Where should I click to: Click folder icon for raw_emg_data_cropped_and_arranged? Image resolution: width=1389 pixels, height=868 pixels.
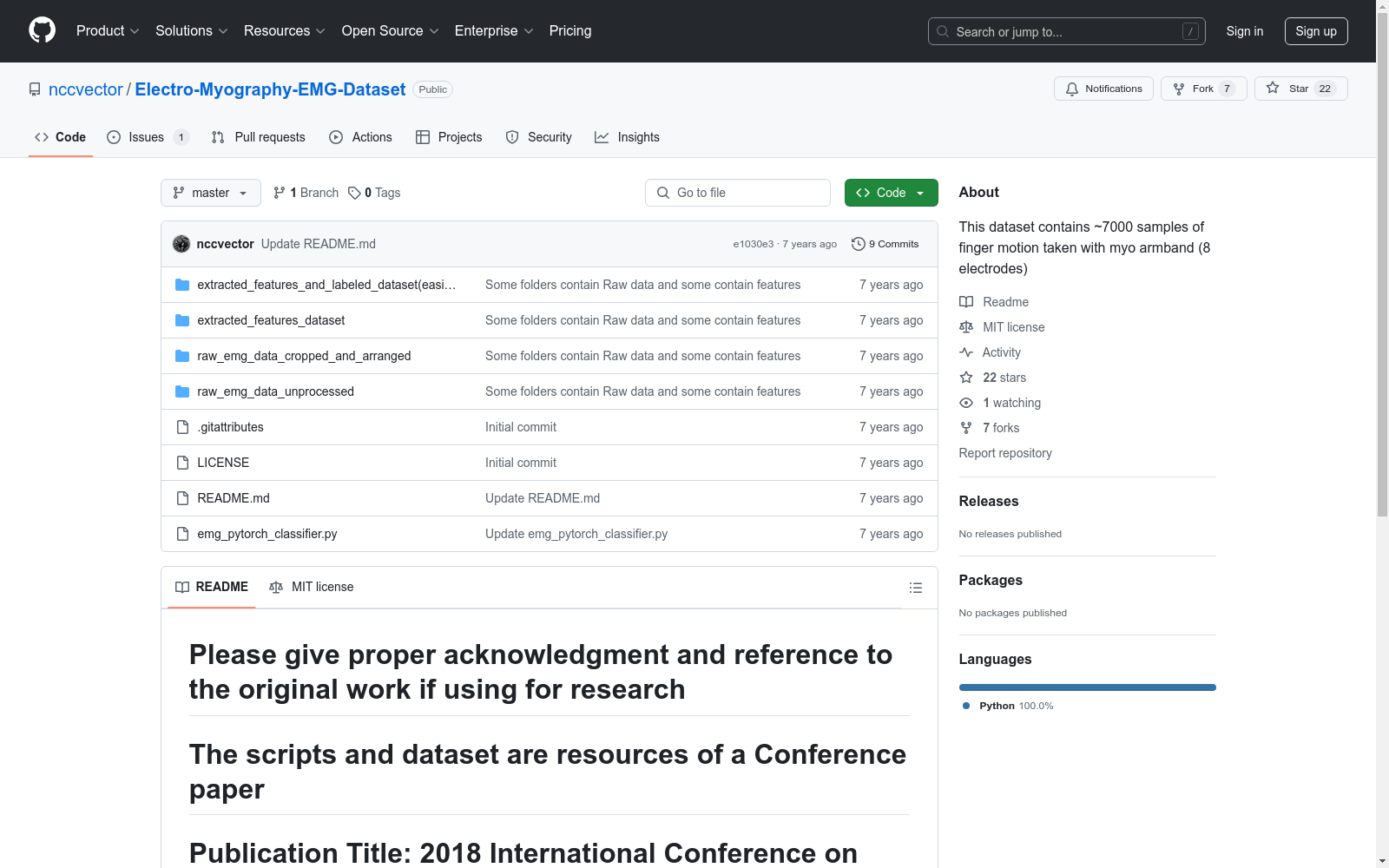pos(182,356)
